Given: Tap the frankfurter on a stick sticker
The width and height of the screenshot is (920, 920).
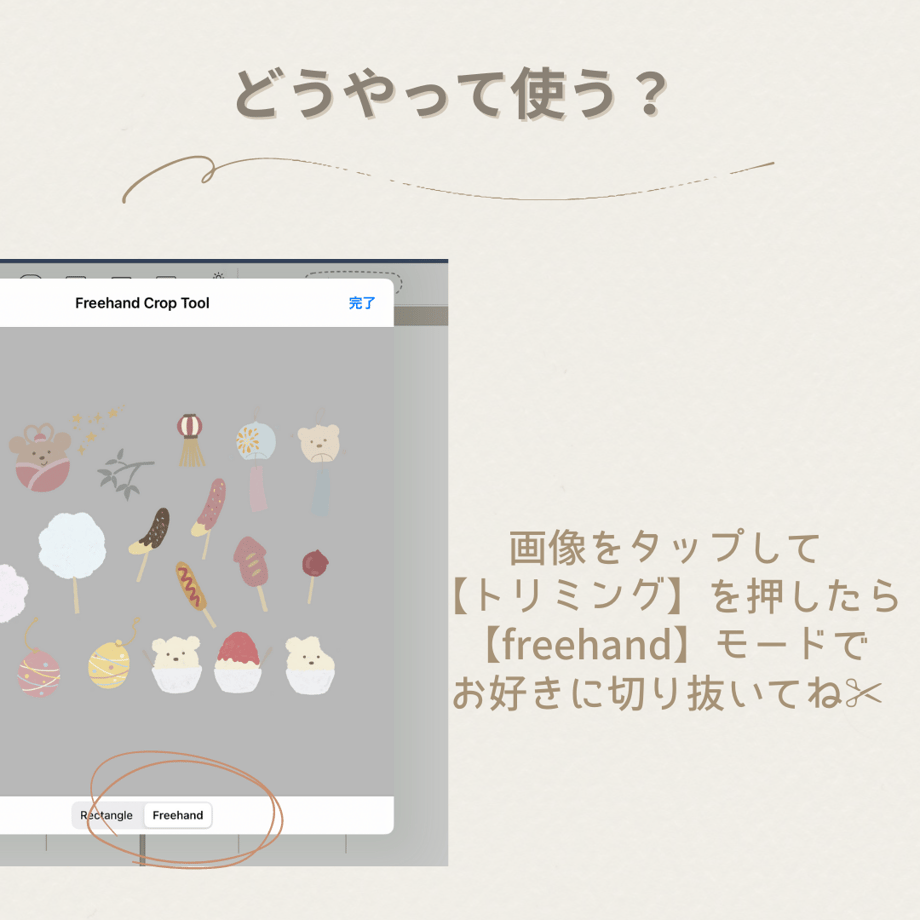Looking at the screenshot, I should coord(252,572).
